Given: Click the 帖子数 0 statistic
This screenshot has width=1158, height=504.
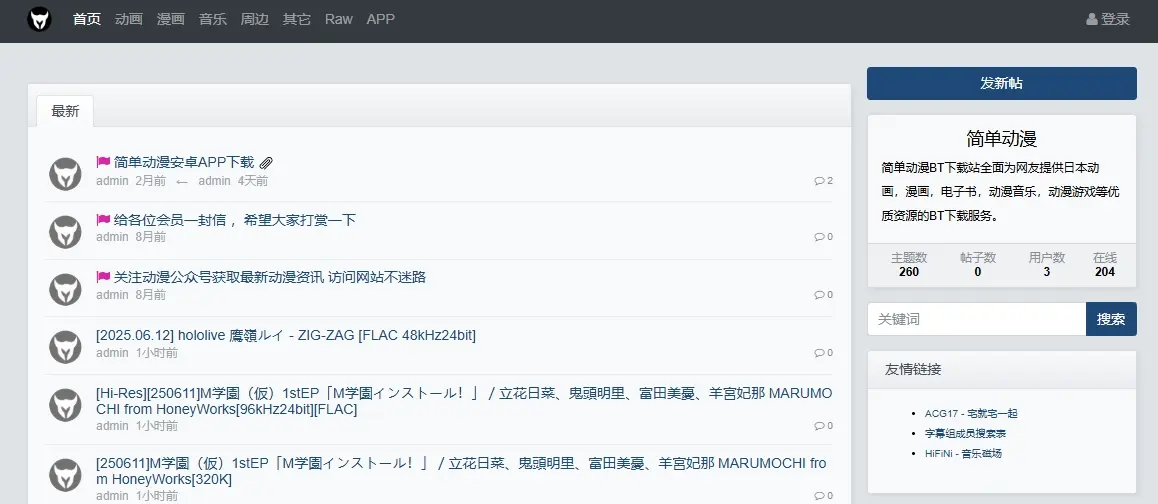Looking at the screenshot, I should point(978,265).
